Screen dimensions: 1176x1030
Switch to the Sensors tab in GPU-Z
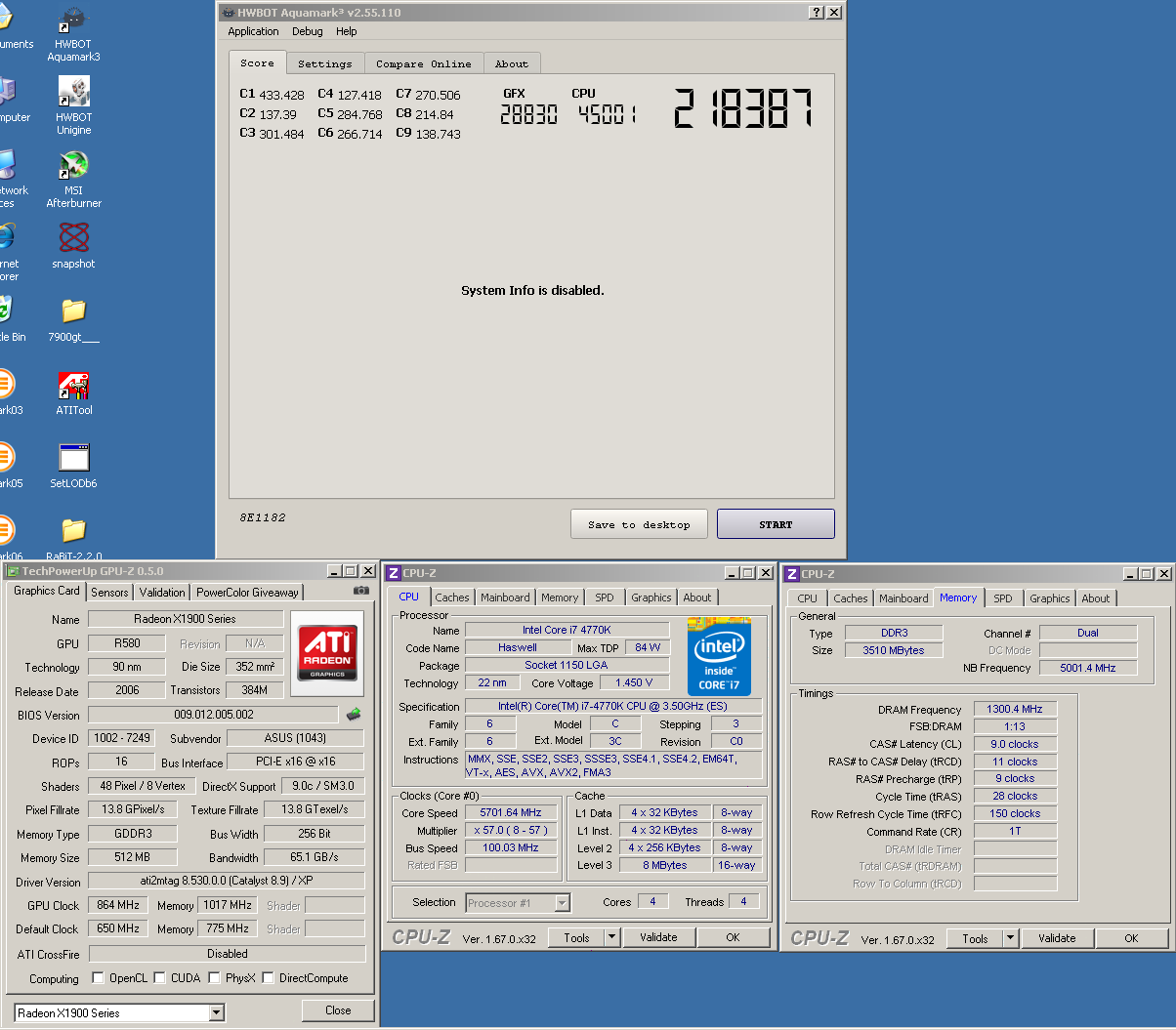[x=109, y=593]
